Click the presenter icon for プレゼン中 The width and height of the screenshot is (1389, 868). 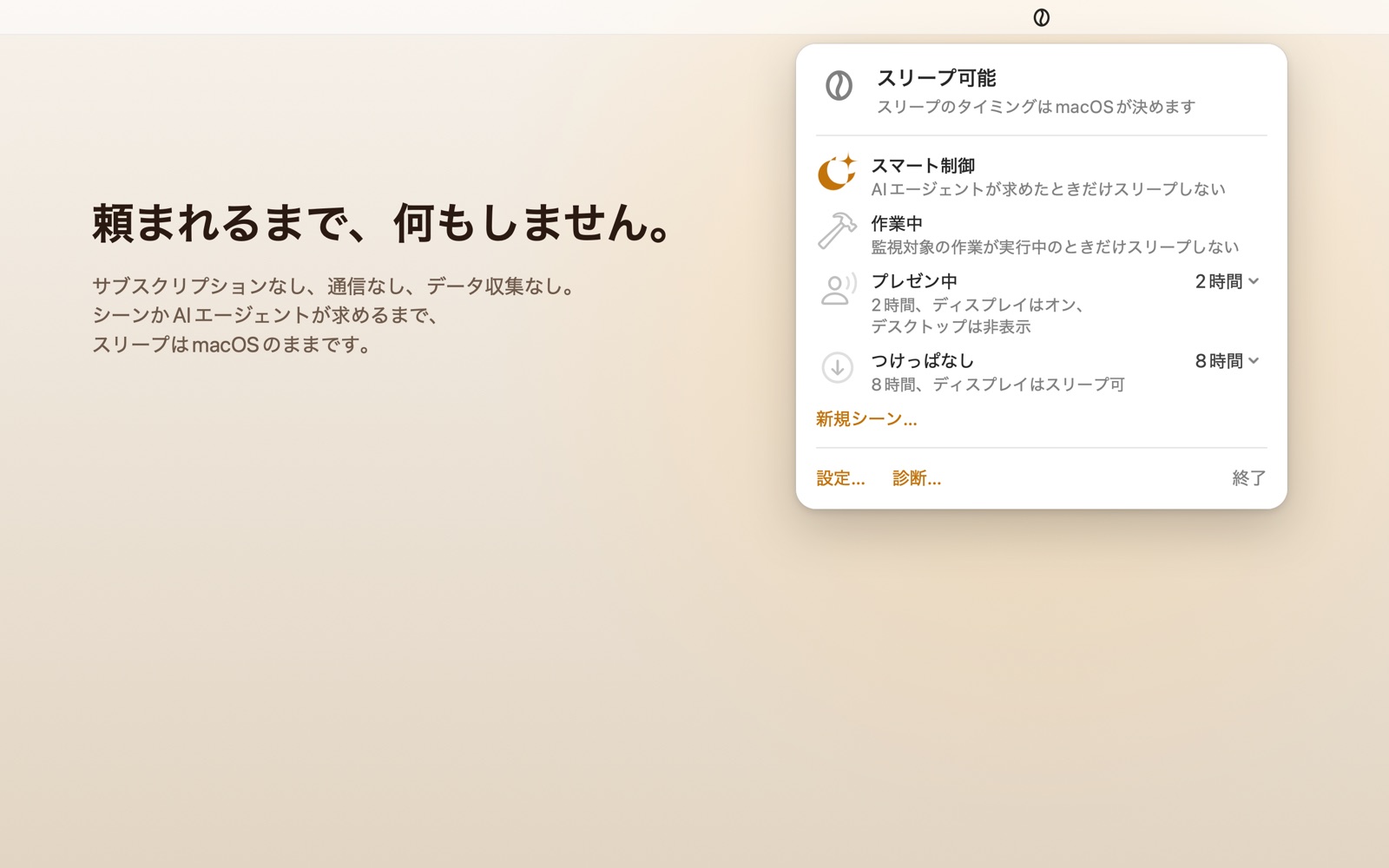point(838,289)
